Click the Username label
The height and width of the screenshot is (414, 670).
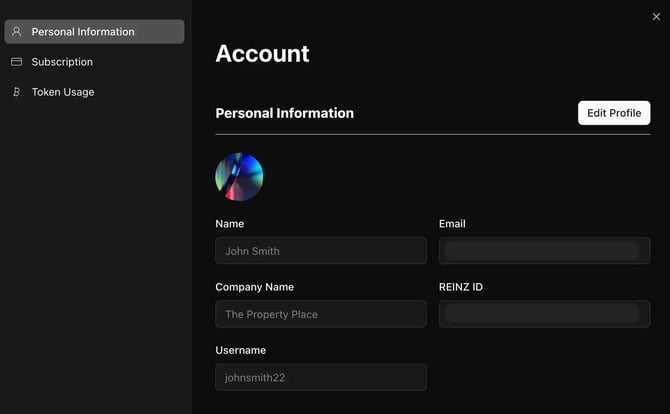pyautogui.click(x=240, y=350)
